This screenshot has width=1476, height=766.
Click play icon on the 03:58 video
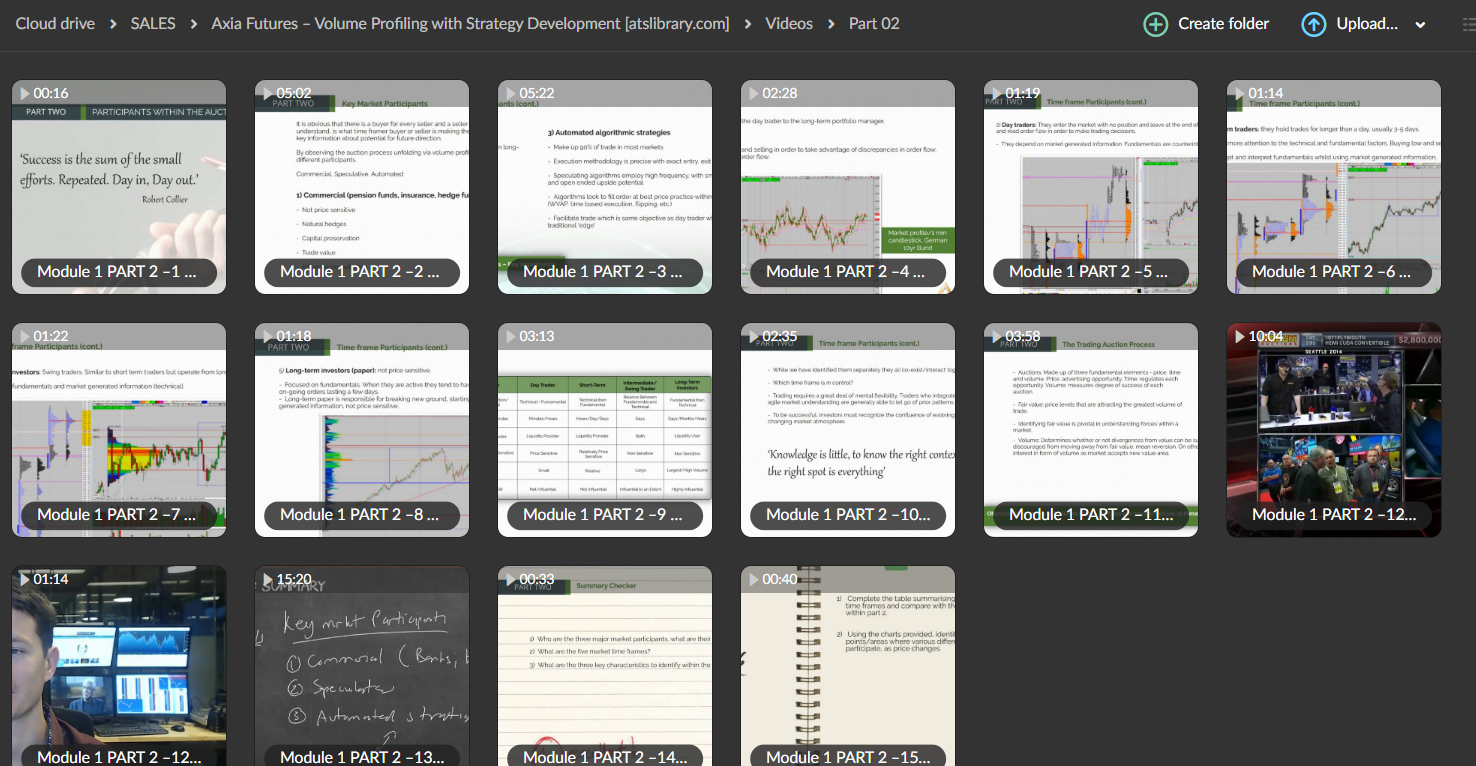(x=997, y=336)
